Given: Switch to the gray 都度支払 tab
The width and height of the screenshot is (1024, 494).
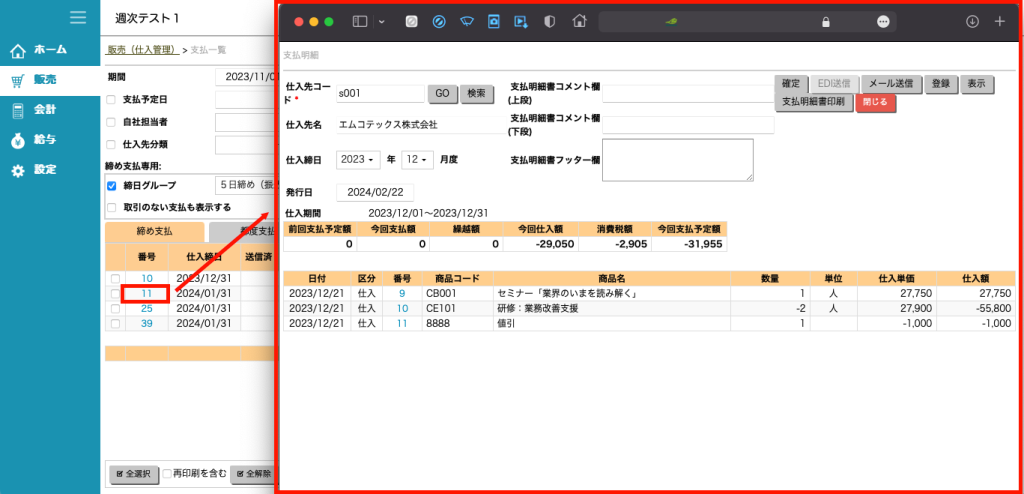Looking at the screenshot, I should click(x=240, y=231).
